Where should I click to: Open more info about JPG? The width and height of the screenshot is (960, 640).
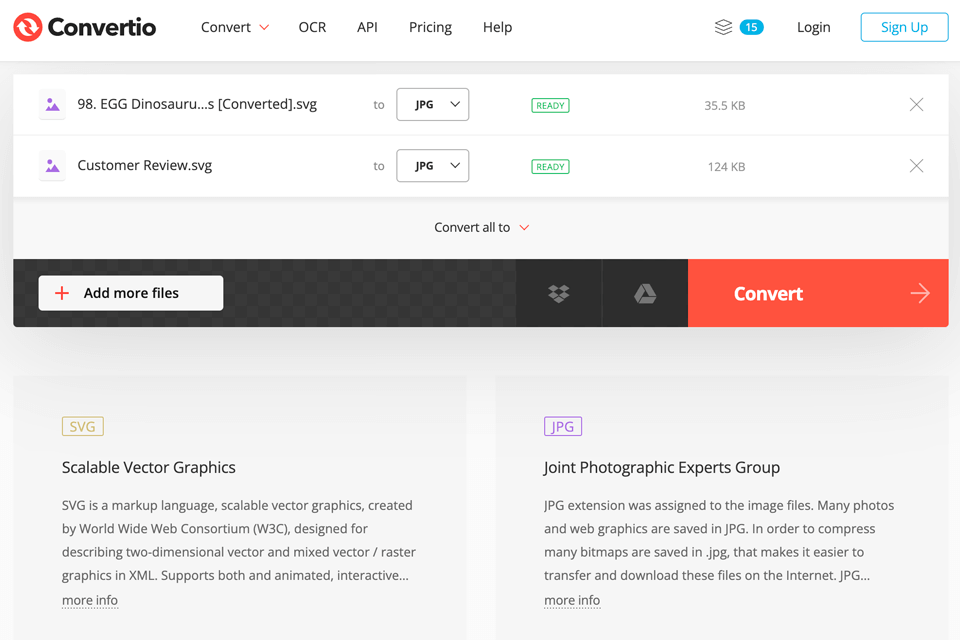click(x=572, y=600)
